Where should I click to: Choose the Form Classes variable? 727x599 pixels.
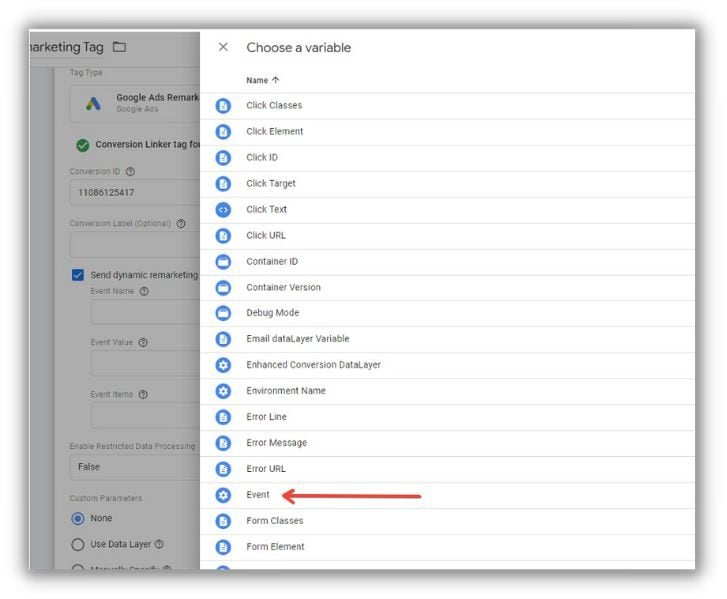tap(447, 521)
